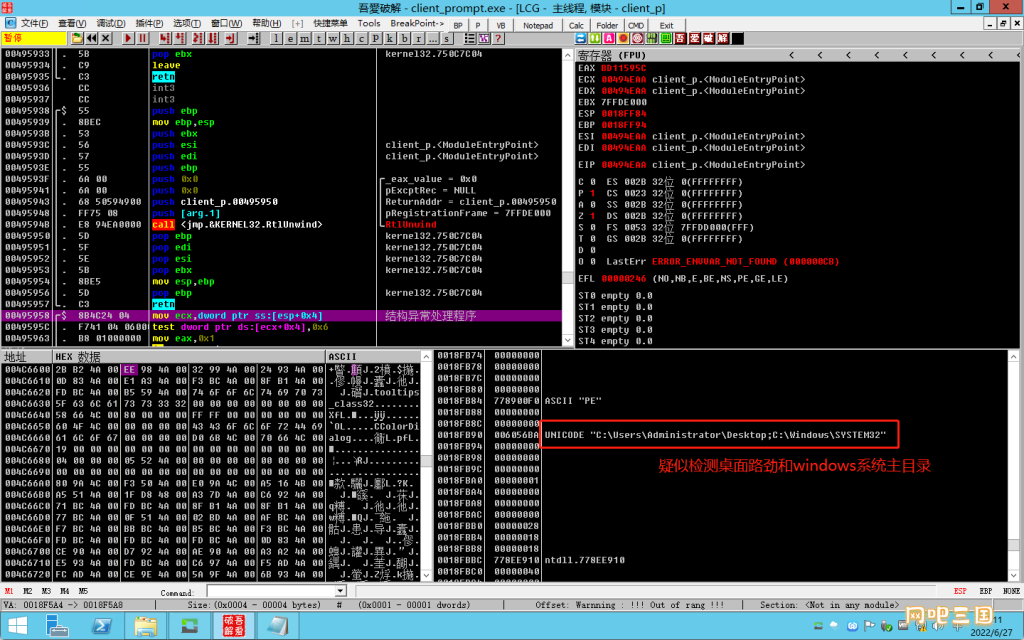This screenshot has height=640, width=1024.
Task: Click the Pause execution icon
Action: (x=142, y=39)
